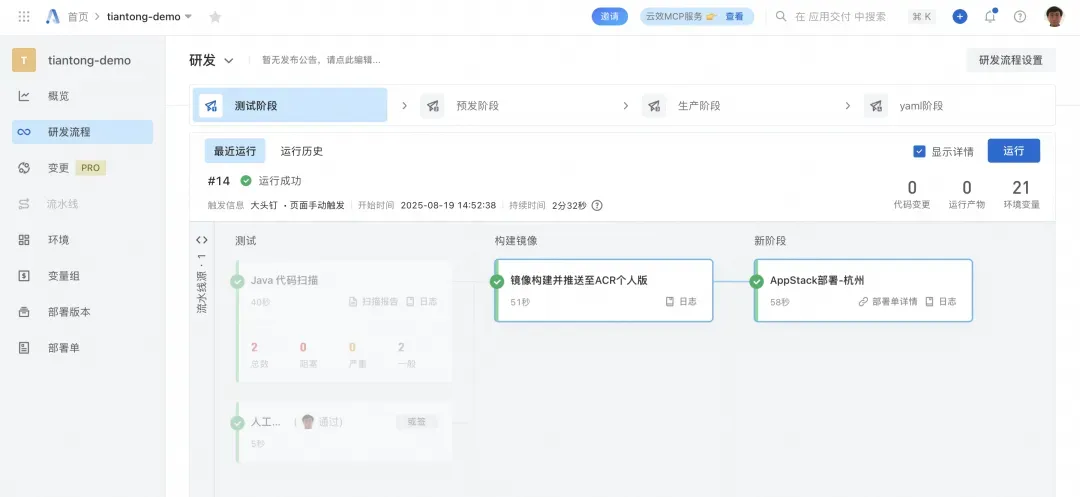1080x497 pixels.
Task: Click the duration help icon beside 2分32秒
Action: pyautogui.click(x=597, y=205)
